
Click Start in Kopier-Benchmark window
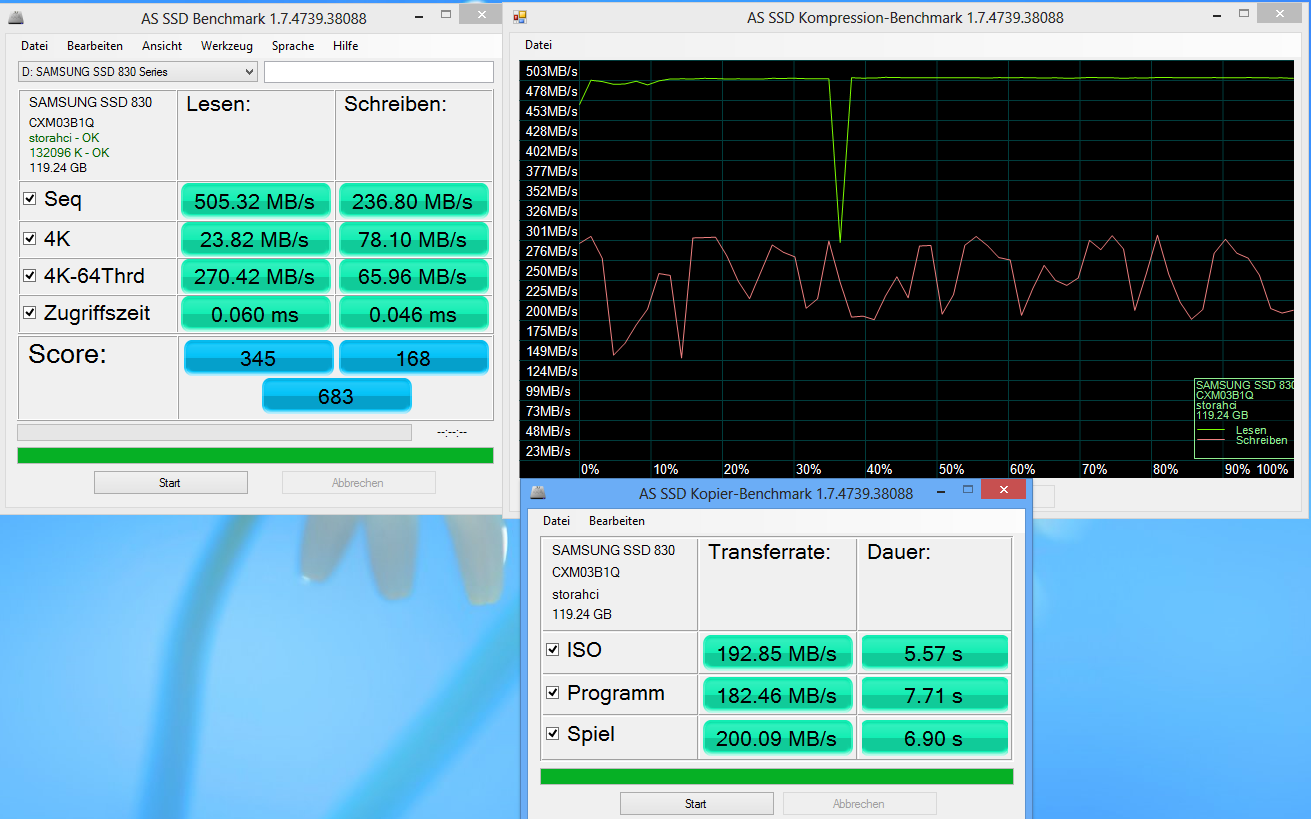click(x=696, y=804)
